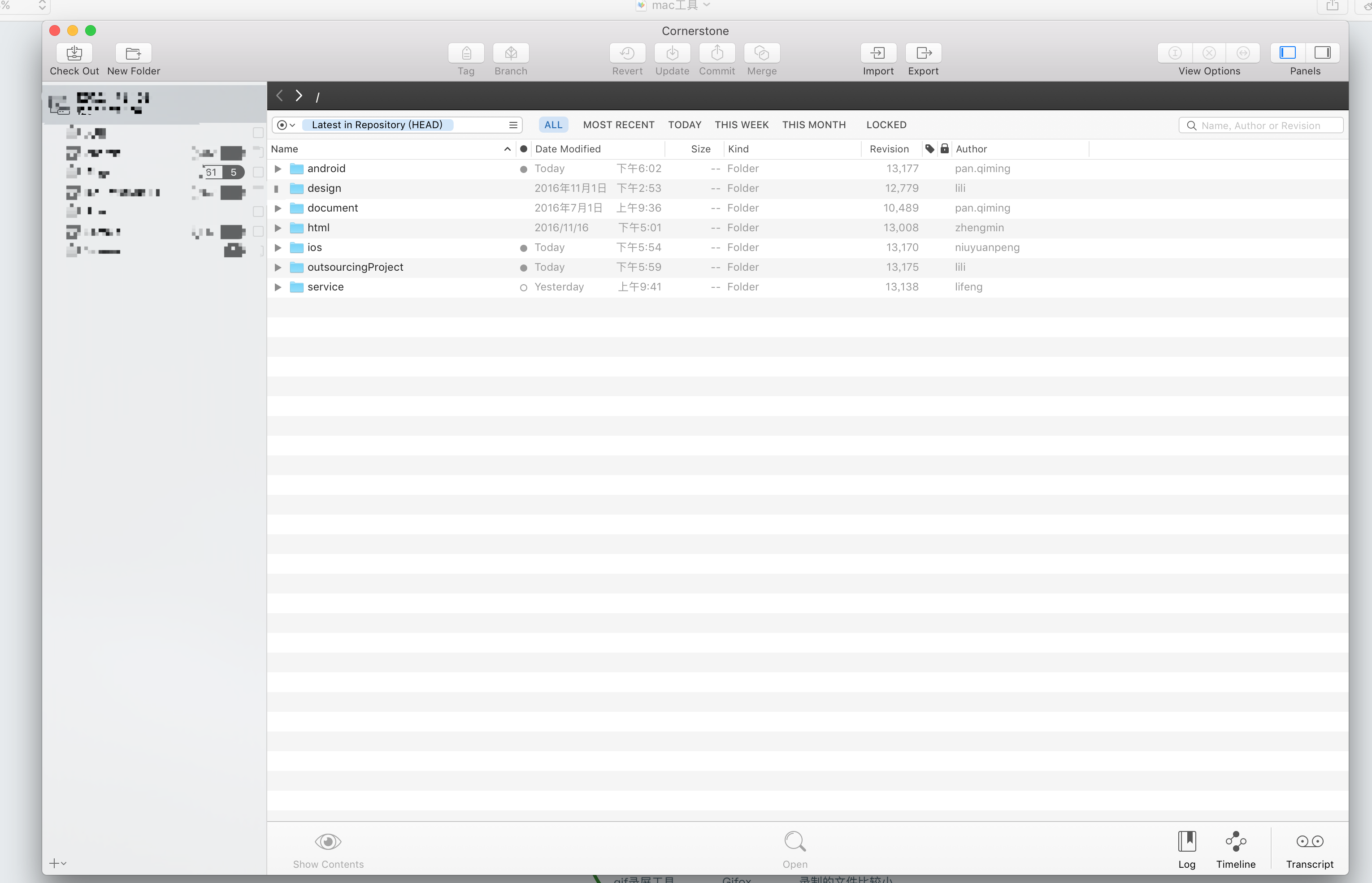Click the sidebar badge showing 5
Screen dimensions: 1372x883
[x=233, y=172]
